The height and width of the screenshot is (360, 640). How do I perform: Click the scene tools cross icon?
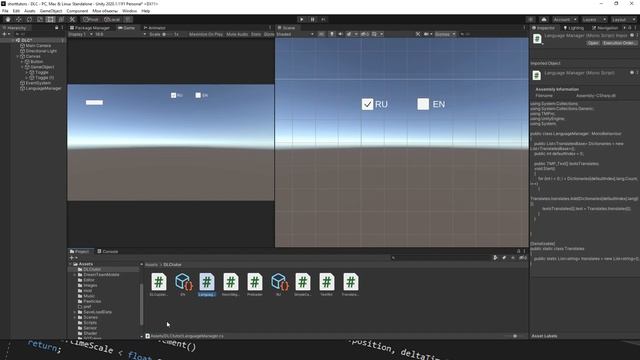(418, 34)
